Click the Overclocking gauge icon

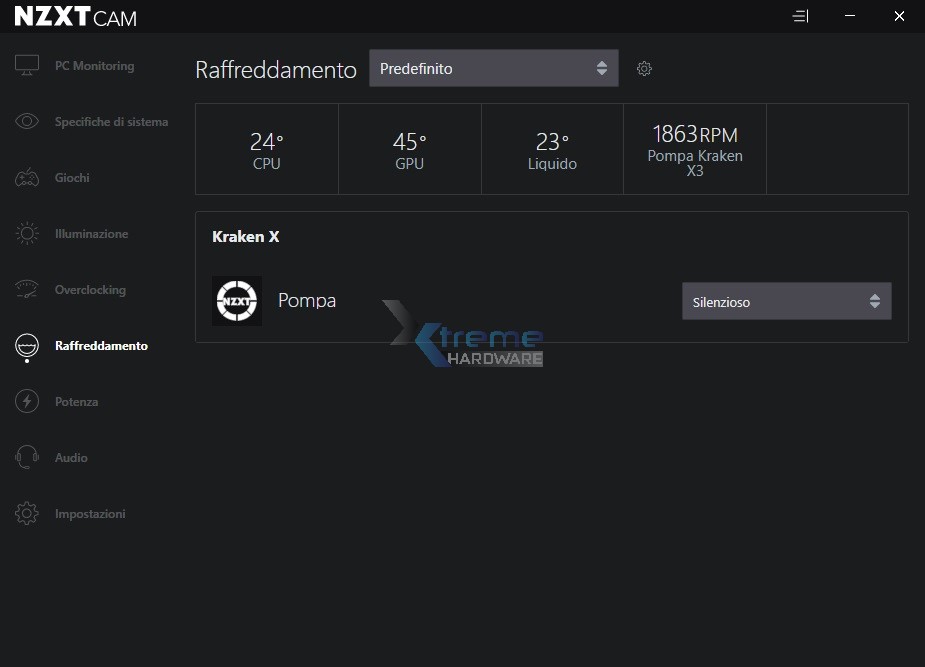(x=27, y=290)
